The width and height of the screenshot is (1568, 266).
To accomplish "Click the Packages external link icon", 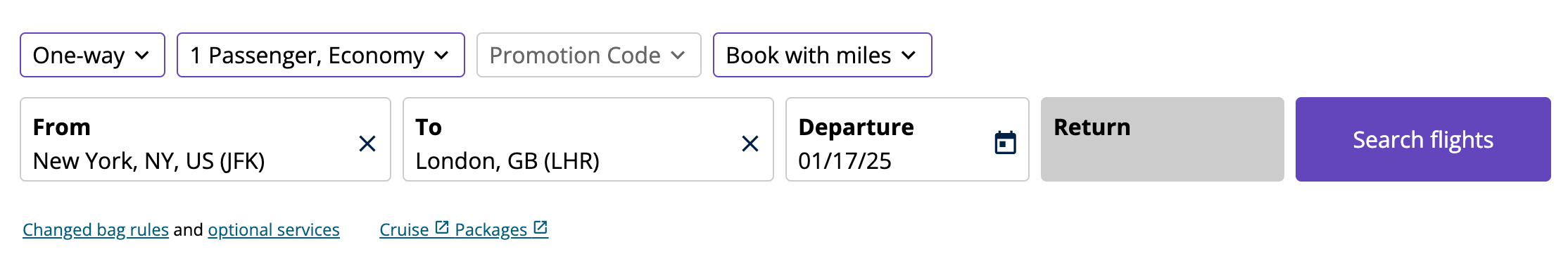I will [540, 228].
